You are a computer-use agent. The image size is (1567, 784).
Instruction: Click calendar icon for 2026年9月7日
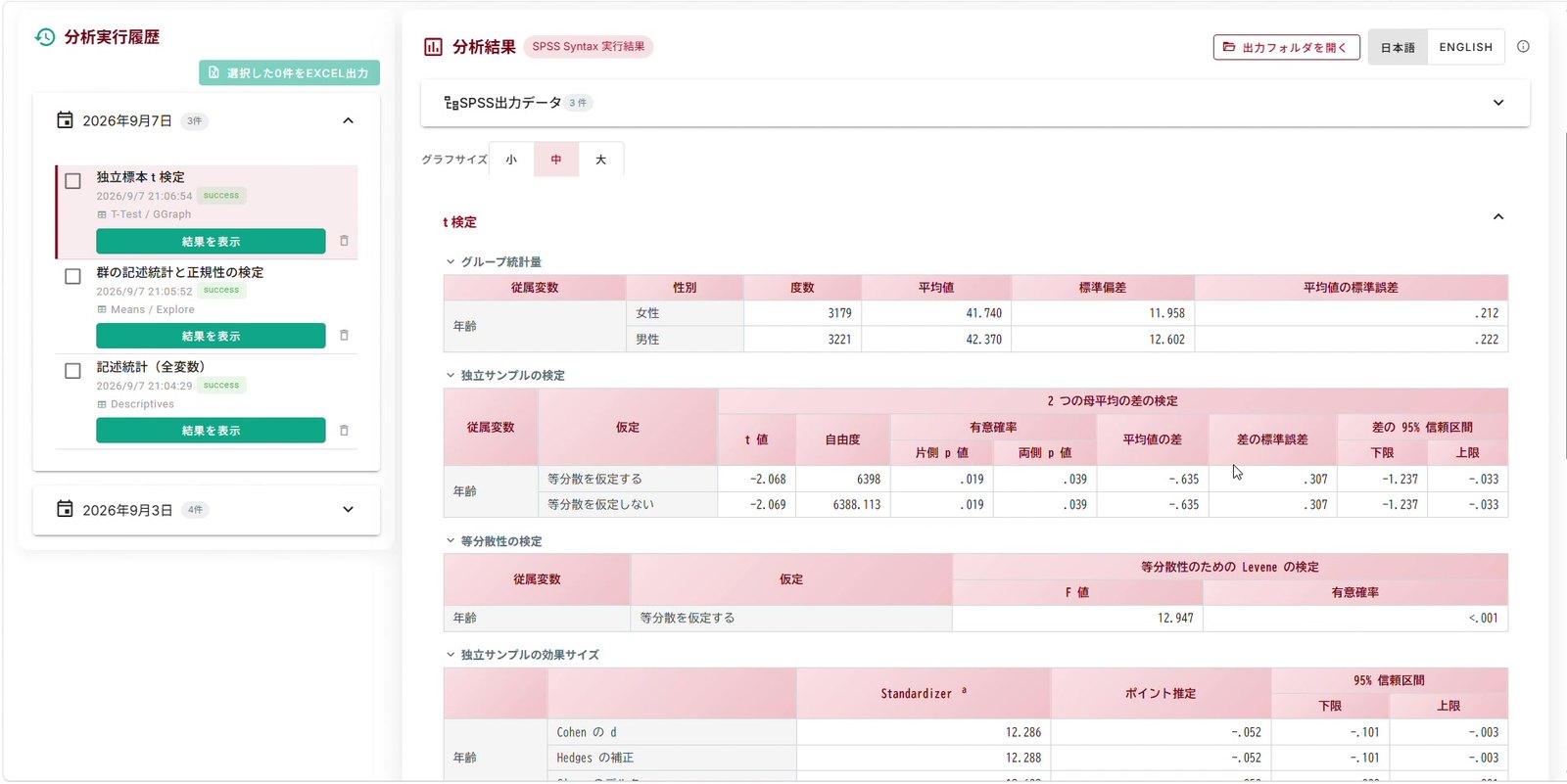[x=65, y=120]
